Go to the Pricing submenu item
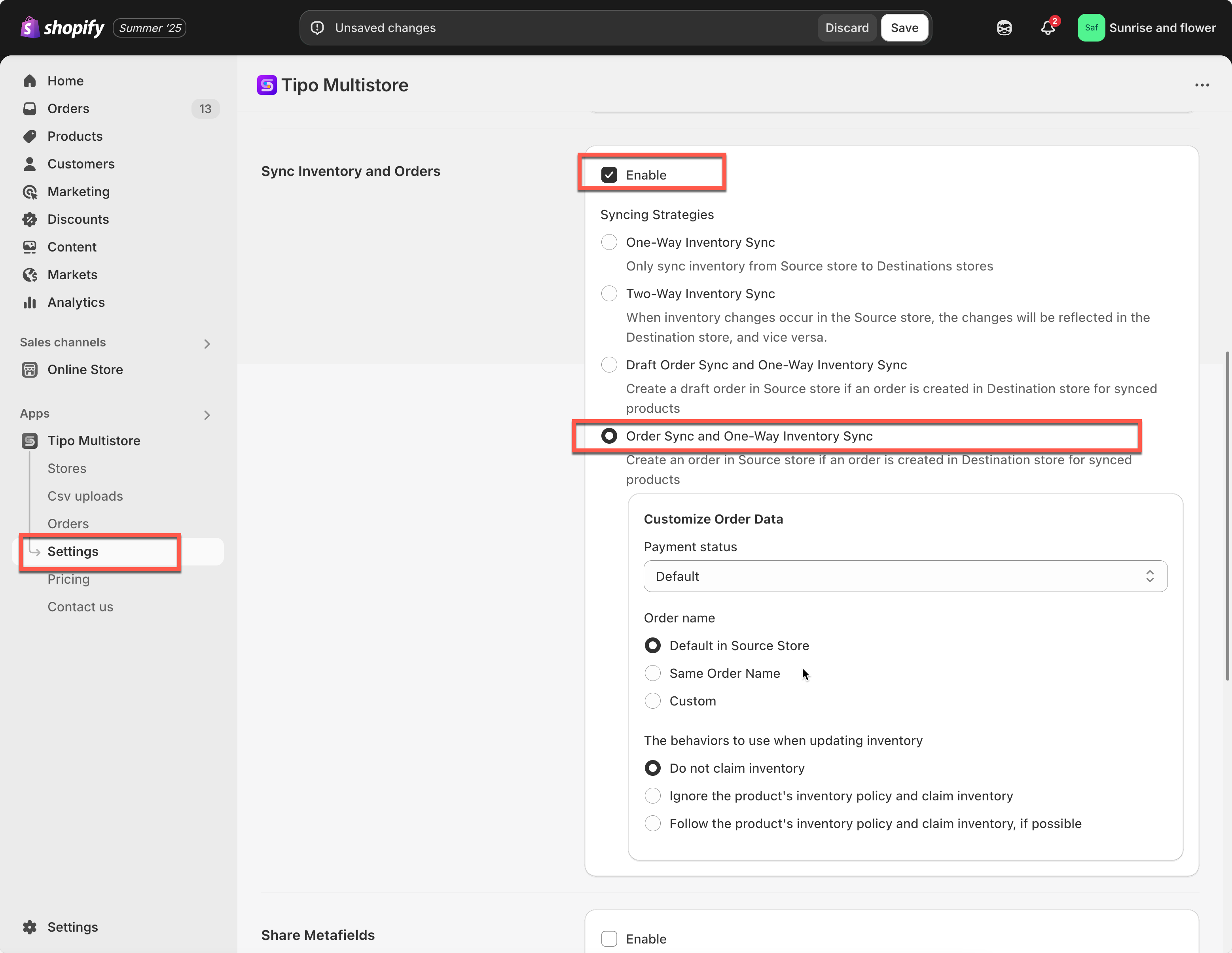 68,579
